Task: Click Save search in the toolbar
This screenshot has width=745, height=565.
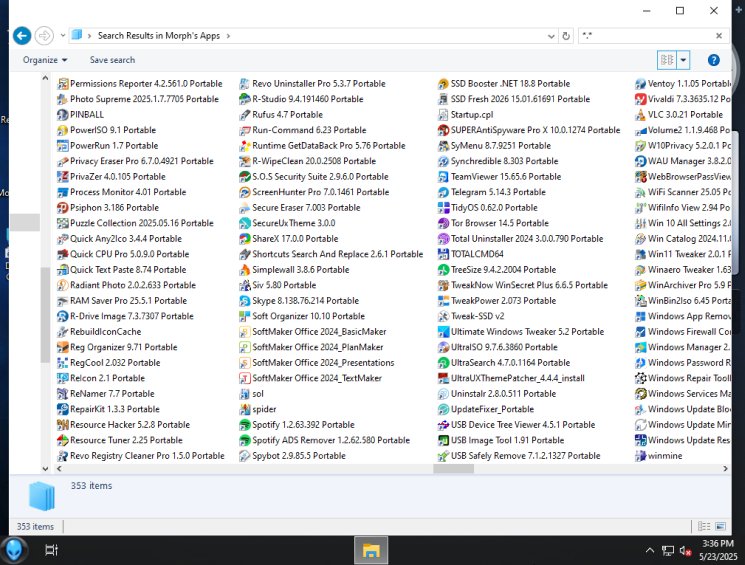Action: pyautogui.click(x=113, y=60)
